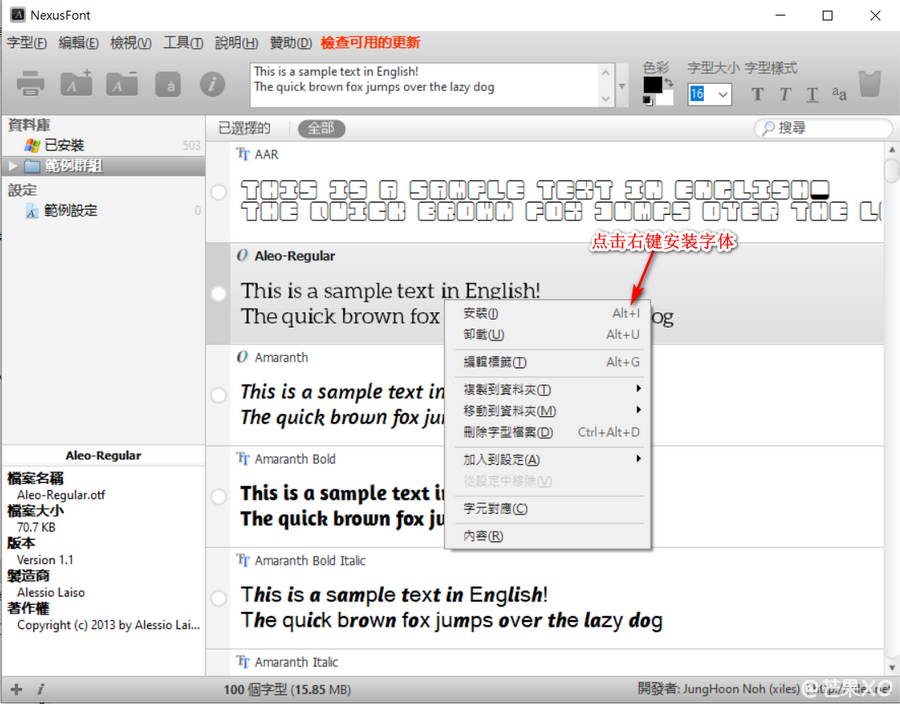Screen dimensions: 900x704
Task: Open the sample text history dropdown
Action: pyautogui.click(x=622, y=86)
